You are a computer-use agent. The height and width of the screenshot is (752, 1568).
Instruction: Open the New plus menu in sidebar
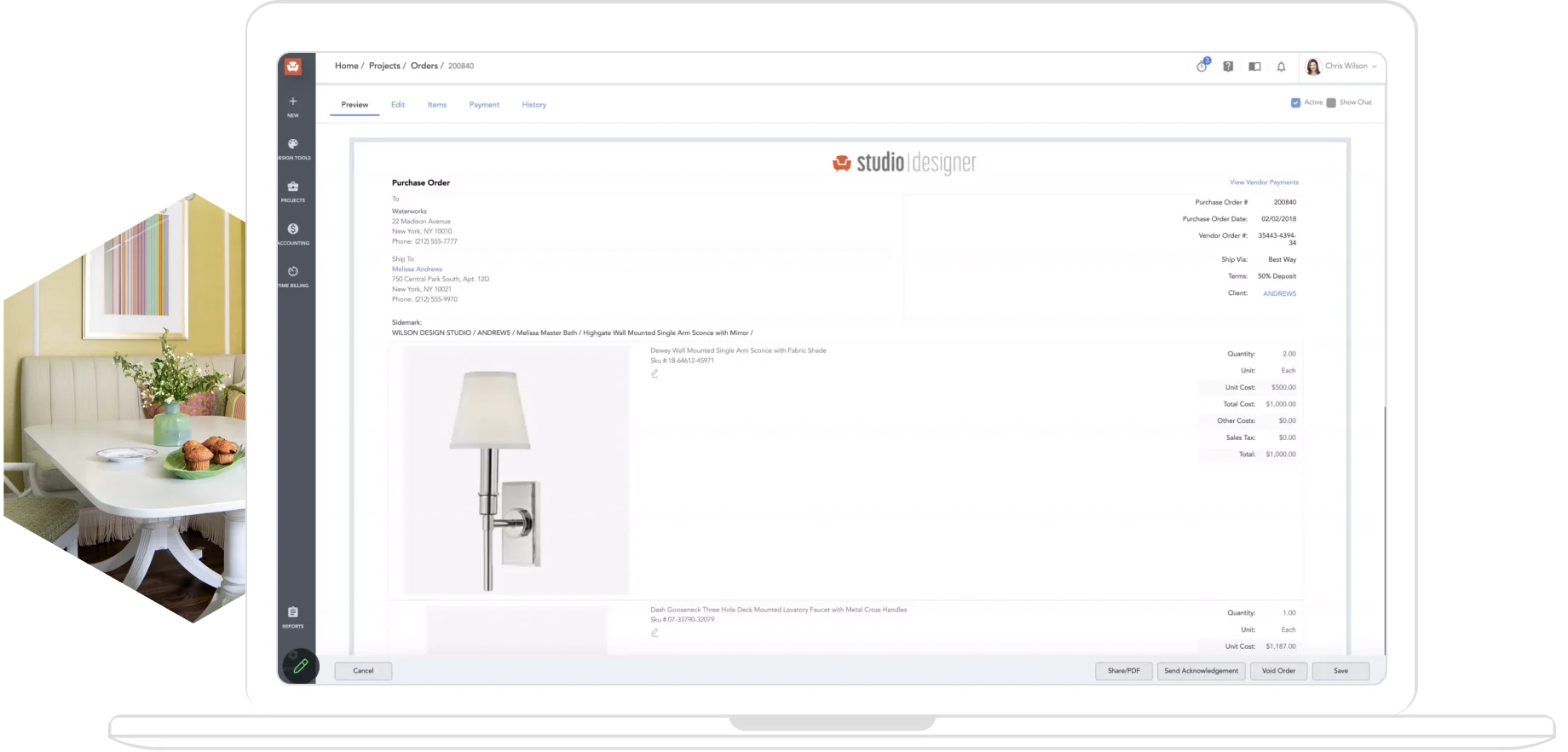(x=293, y=106)
